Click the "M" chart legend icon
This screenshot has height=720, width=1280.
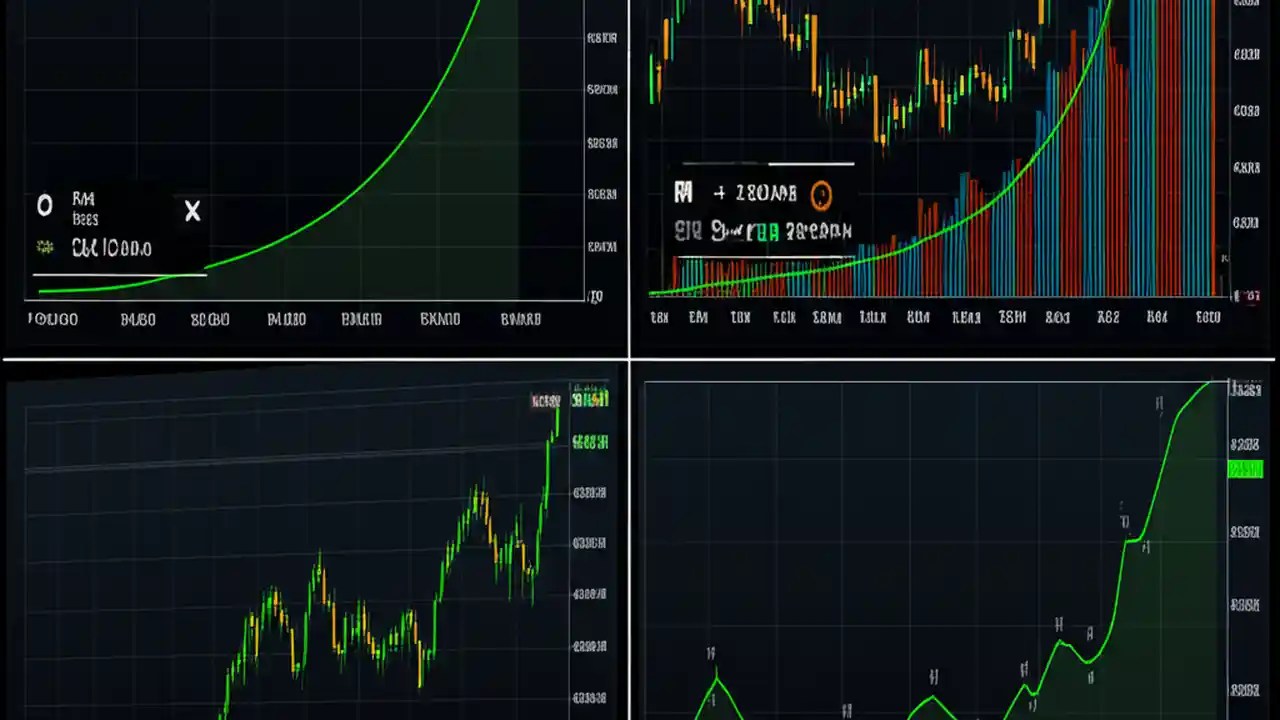684,193
